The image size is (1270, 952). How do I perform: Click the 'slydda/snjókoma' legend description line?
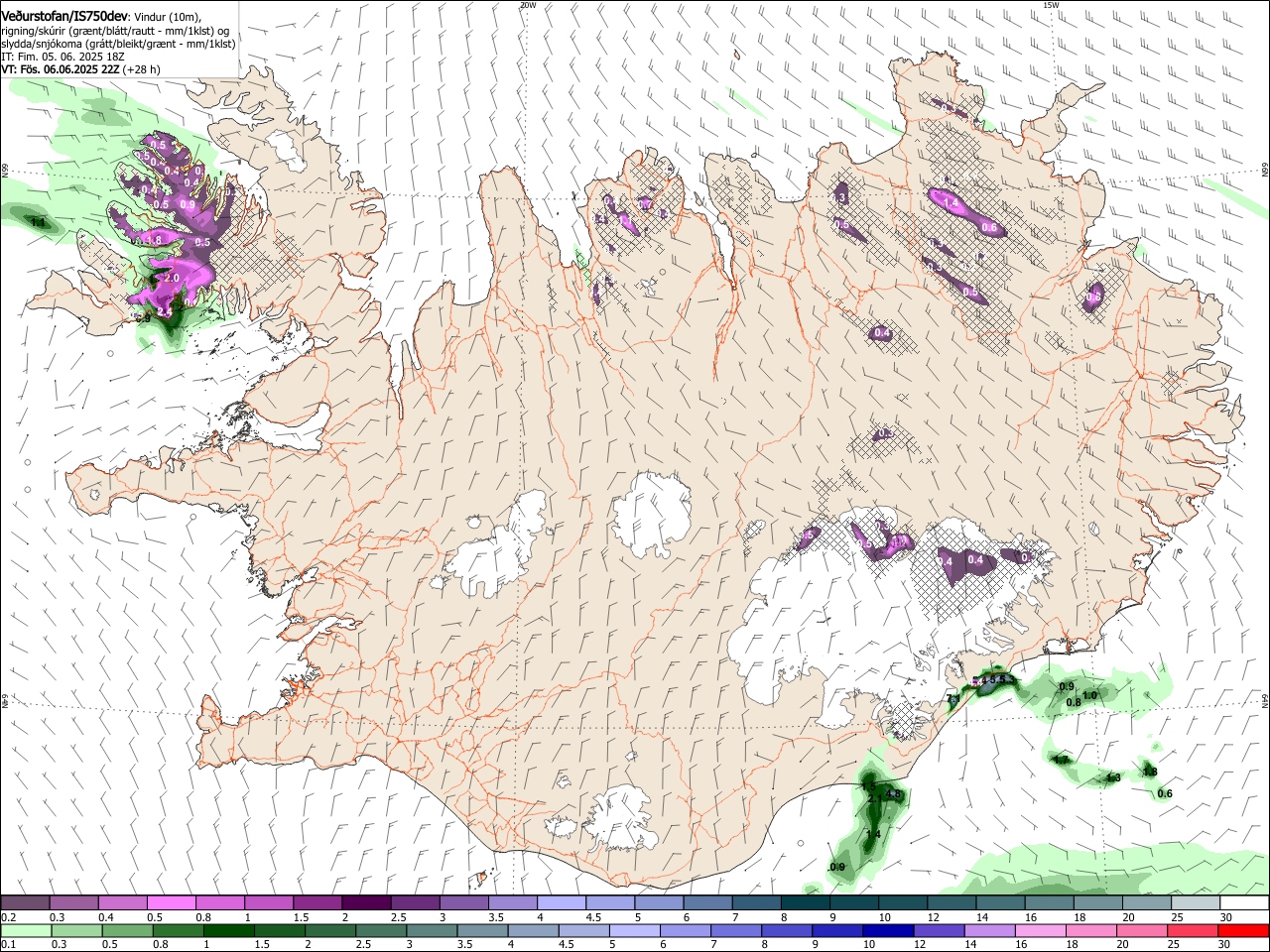pos(118,44)
